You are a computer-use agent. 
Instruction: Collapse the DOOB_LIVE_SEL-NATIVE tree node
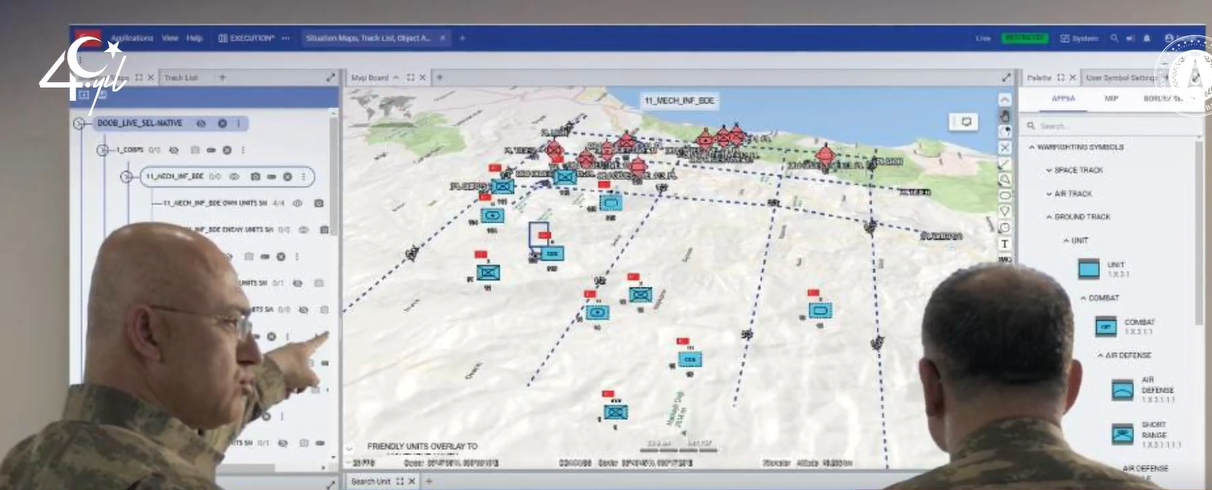click(x=80, y=123)
